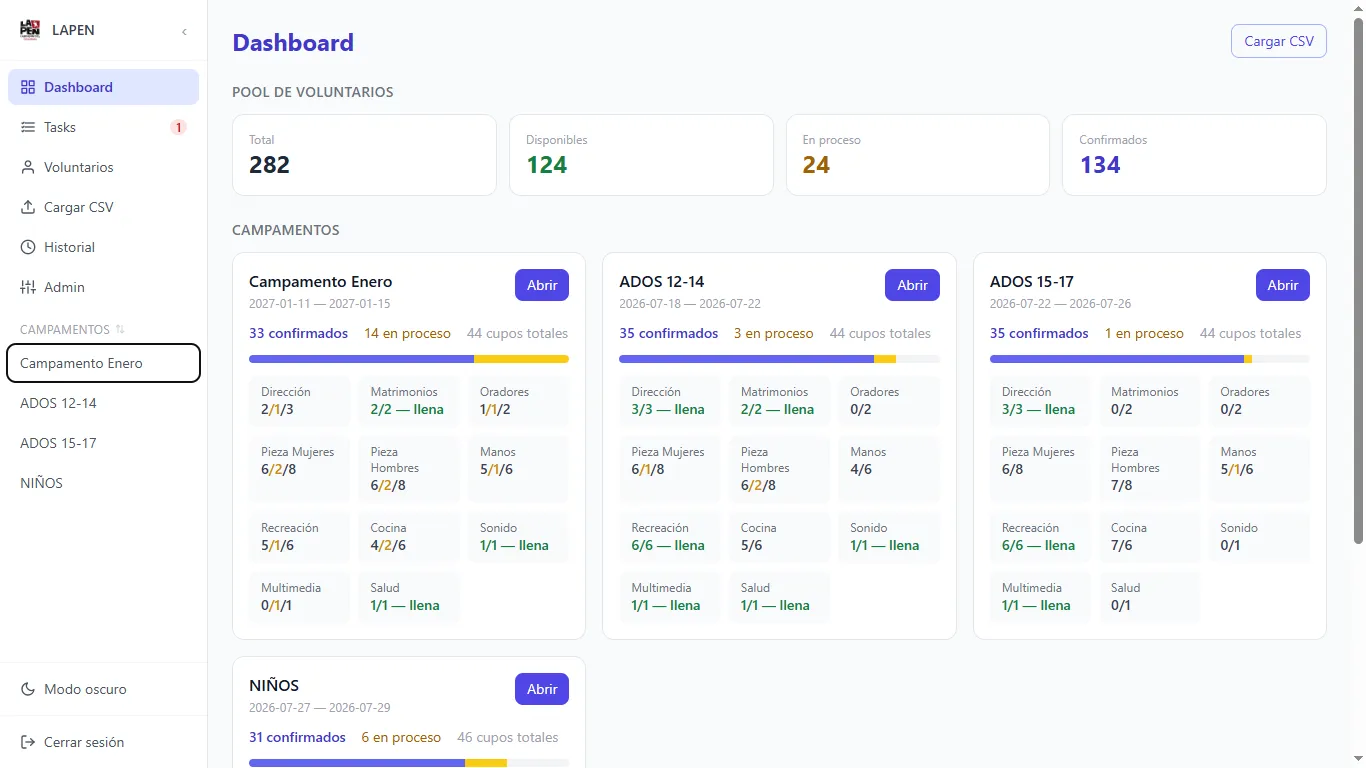Open the ADOS 12-14 card with Abrir

click(912, 285)
